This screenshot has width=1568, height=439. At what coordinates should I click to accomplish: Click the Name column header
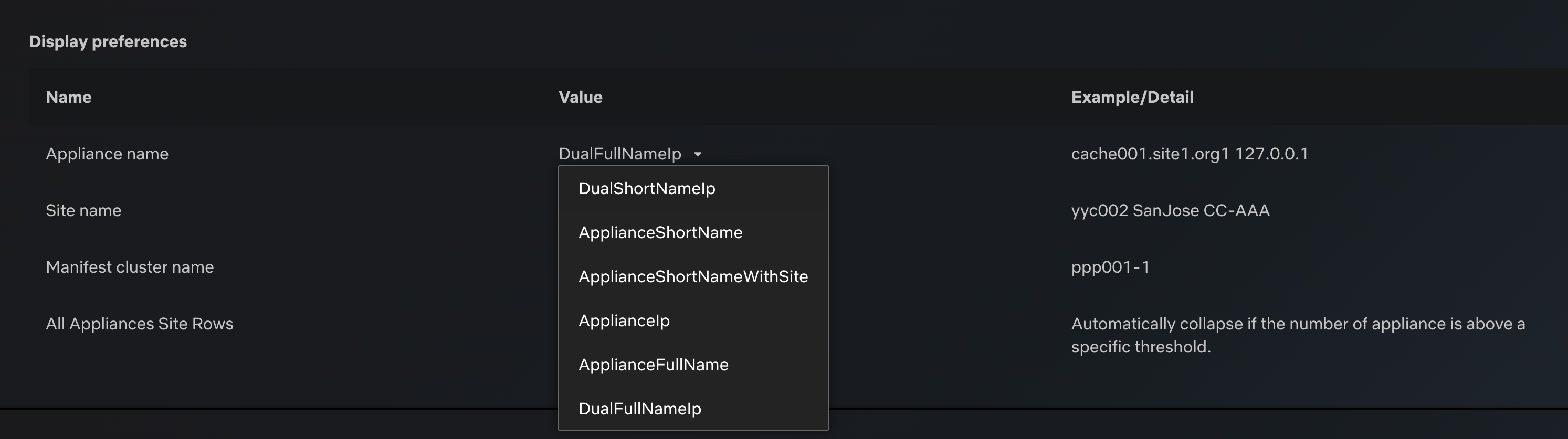[69, 97]
